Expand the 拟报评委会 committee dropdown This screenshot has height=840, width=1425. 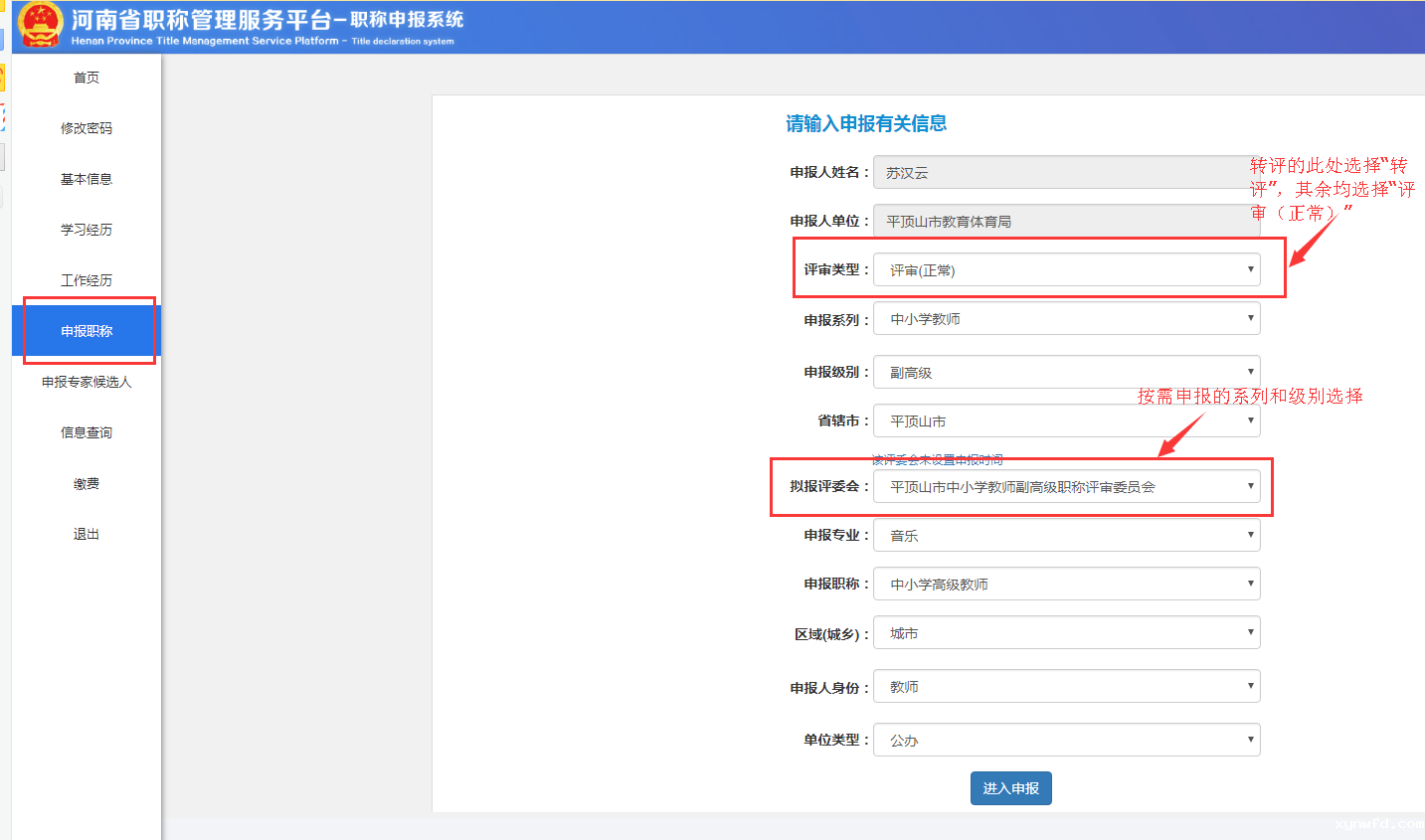pyautogui.click(x=1066, y=487)
